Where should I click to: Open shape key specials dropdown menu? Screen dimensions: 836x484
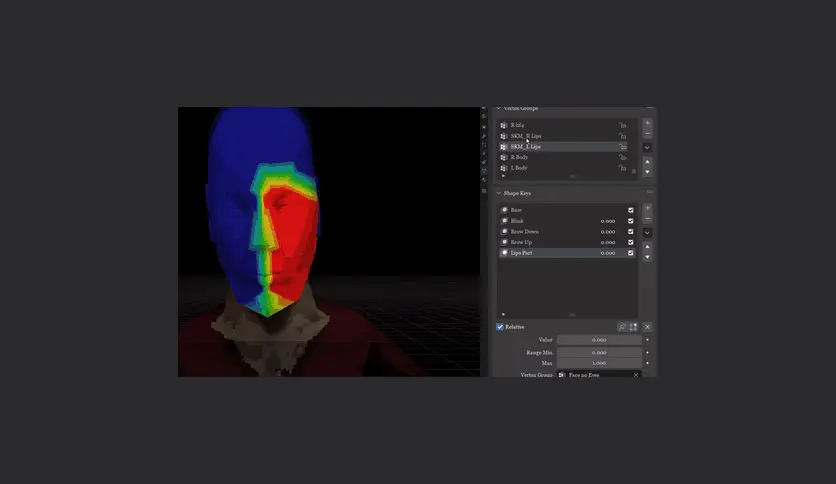pyautogui.click(x=647, y=233)
